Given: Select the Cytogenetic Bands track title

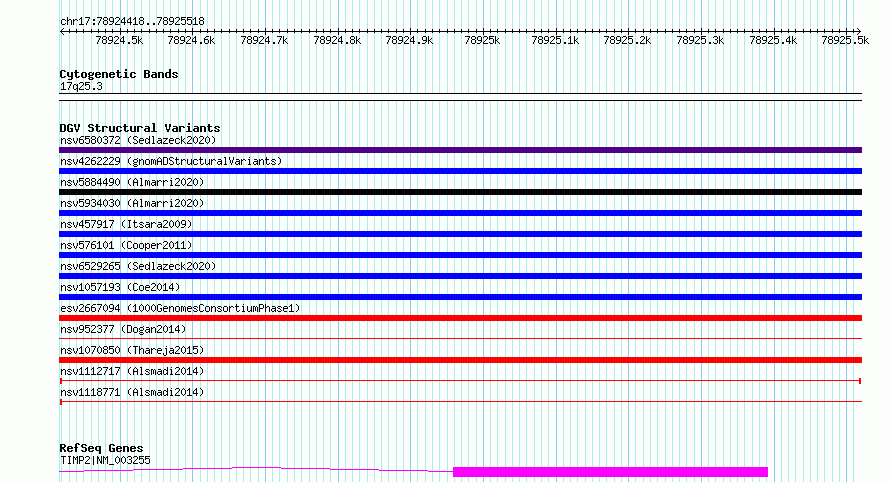Looking at the screenshot, I should 119,74.
